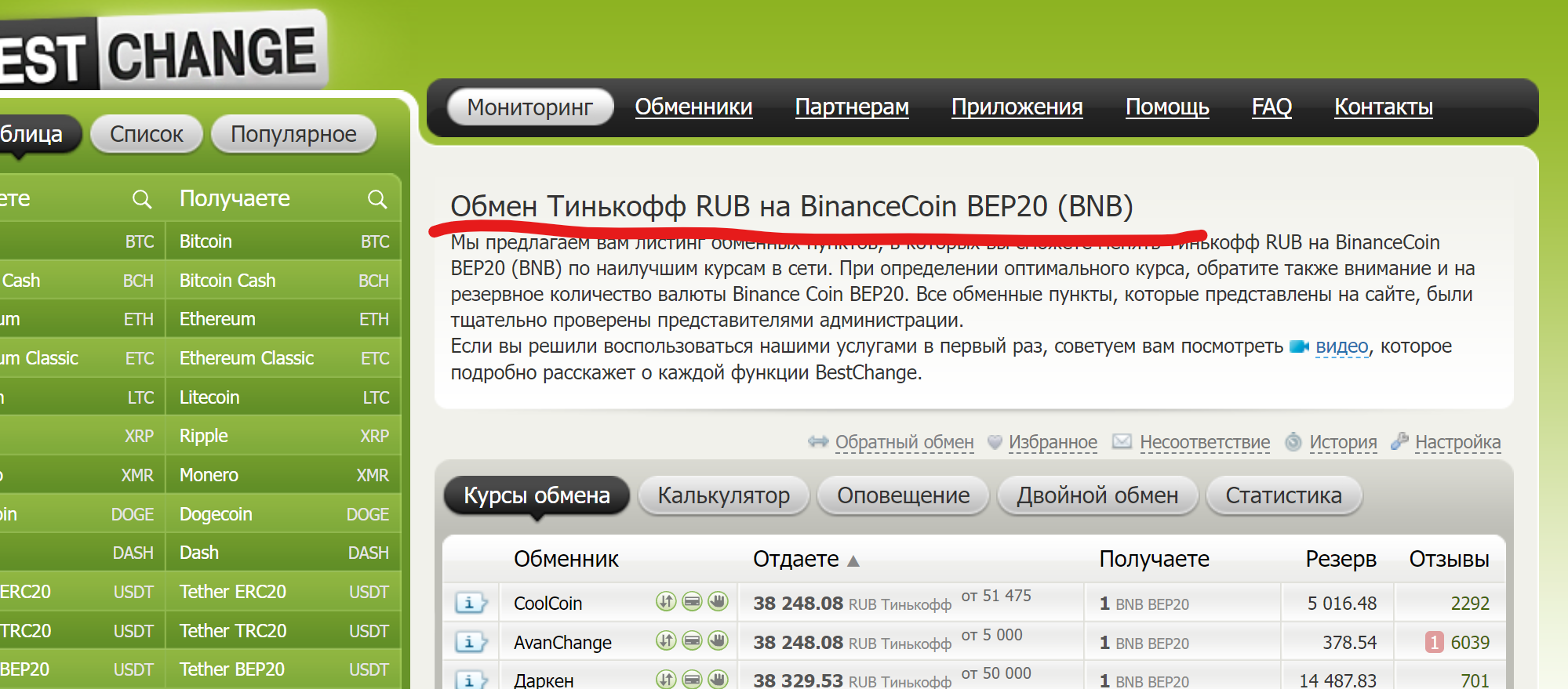The width and height of the screenshot is (1568, 689).
Task: Select Bitcoin Cash in the Получаете list
Action: pos(283,281)
